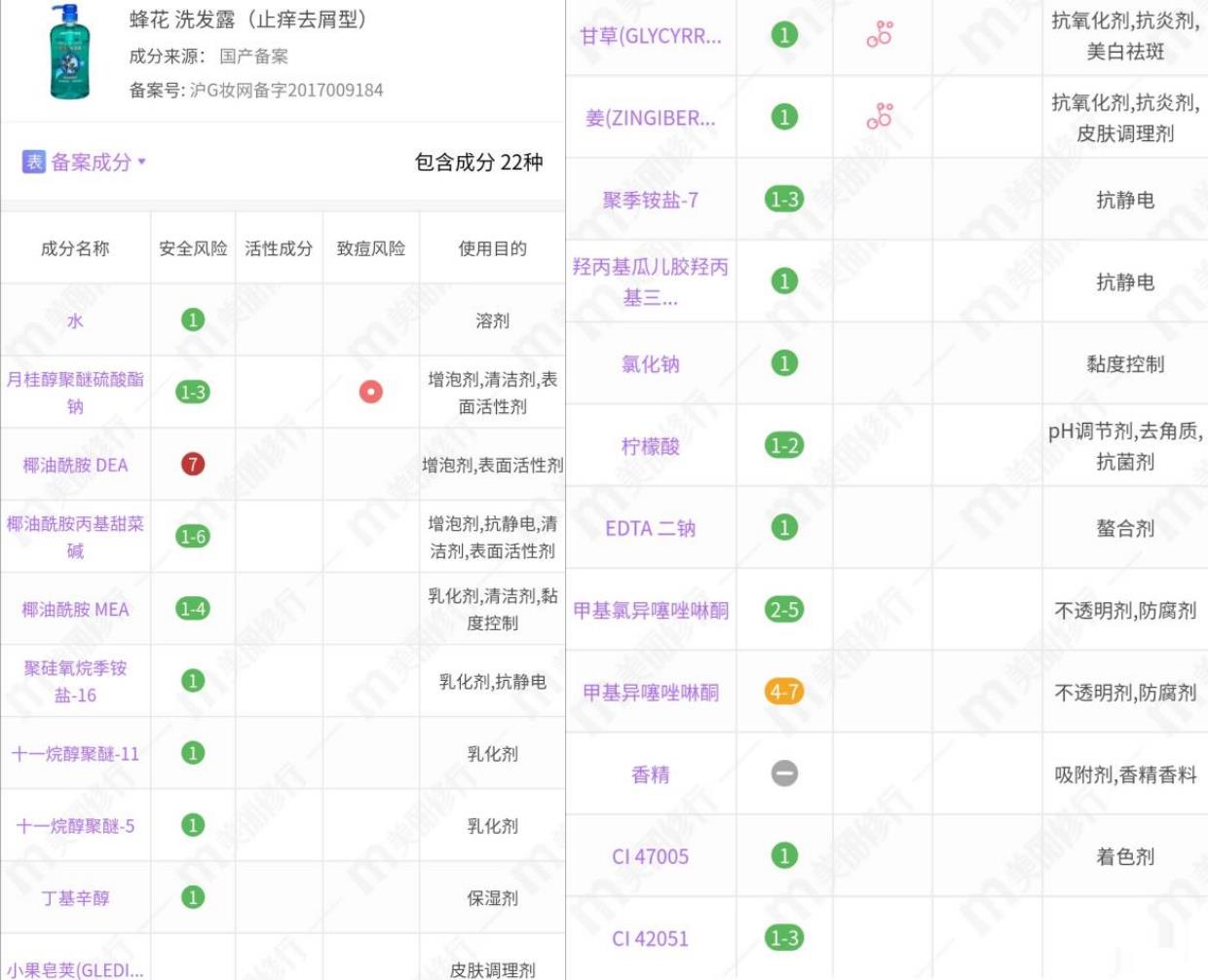Open ingredient link 甲基氯异噻唑啉酮
The image size is (1208, 980).
coord(651,610)
